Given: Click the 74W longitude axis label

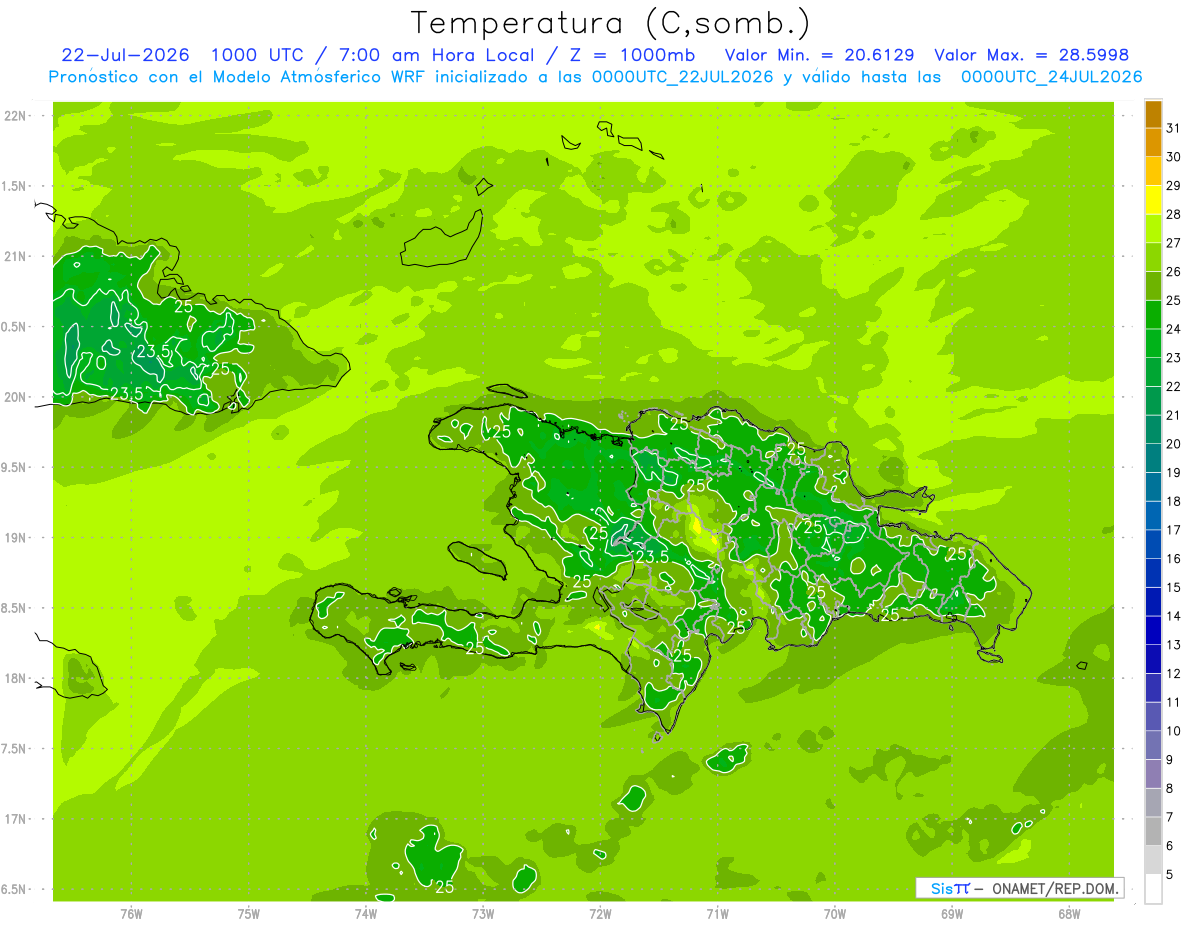Looking at the screenshot, I should [x=366, y=914].
